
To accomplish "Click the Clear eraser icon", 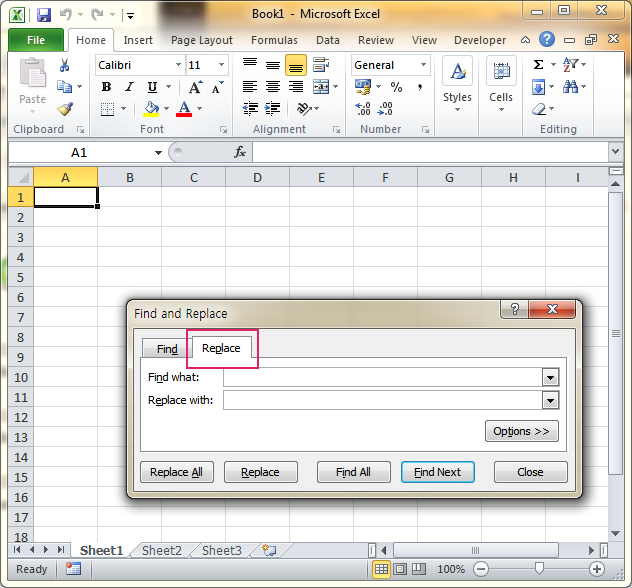I will [x=539, y=109].
